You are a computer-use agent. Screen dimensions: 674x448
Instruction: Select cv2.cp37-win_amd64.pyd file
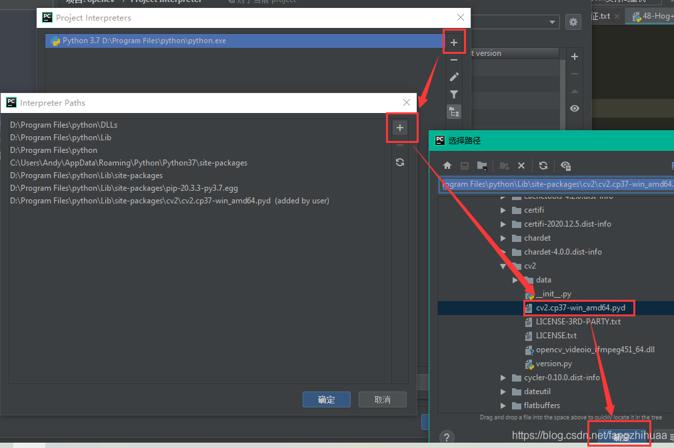(x=579, y=308)
